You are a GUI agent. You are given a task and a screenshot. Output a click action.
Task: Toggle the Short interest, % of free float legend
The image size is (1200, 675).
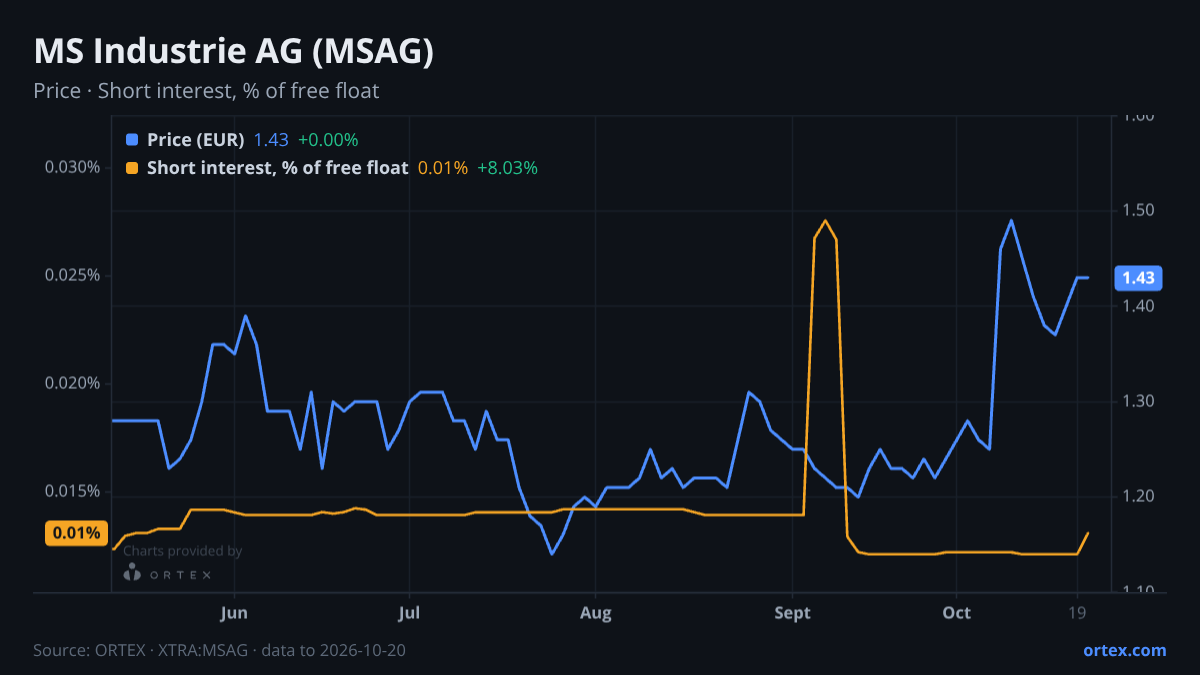coord(277,168)
